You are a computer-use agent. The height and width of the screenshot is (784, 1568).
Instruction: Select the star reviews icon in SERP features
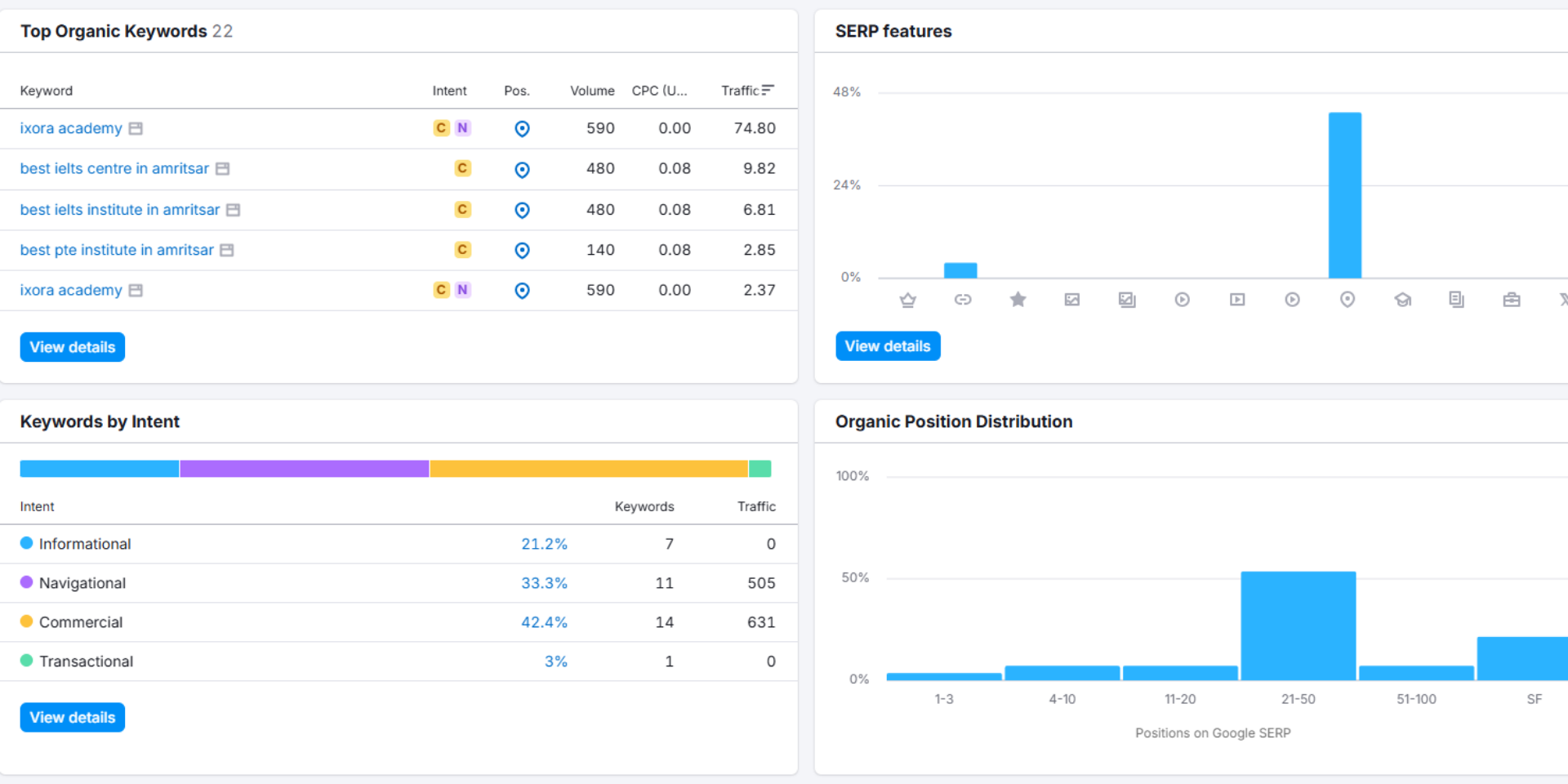click(1018, 300)
